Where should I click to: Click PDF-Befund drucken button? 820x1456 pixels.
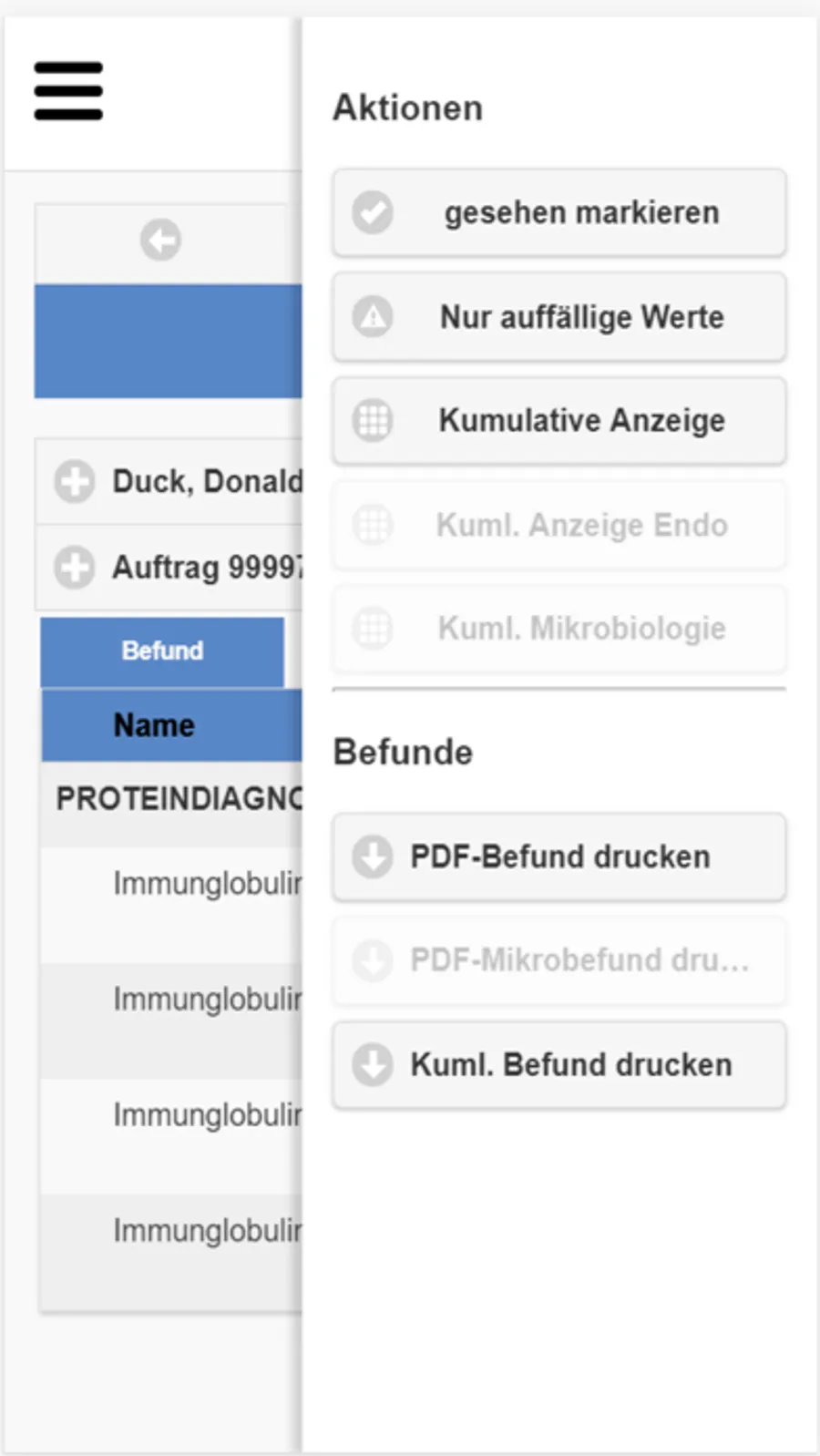coord(559,857)
